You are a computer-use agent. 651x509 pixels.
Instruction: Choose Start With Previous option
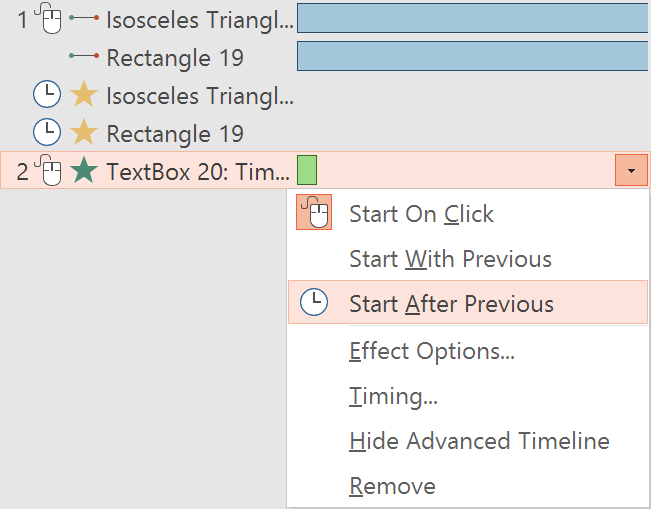click(x=450, y=259)
